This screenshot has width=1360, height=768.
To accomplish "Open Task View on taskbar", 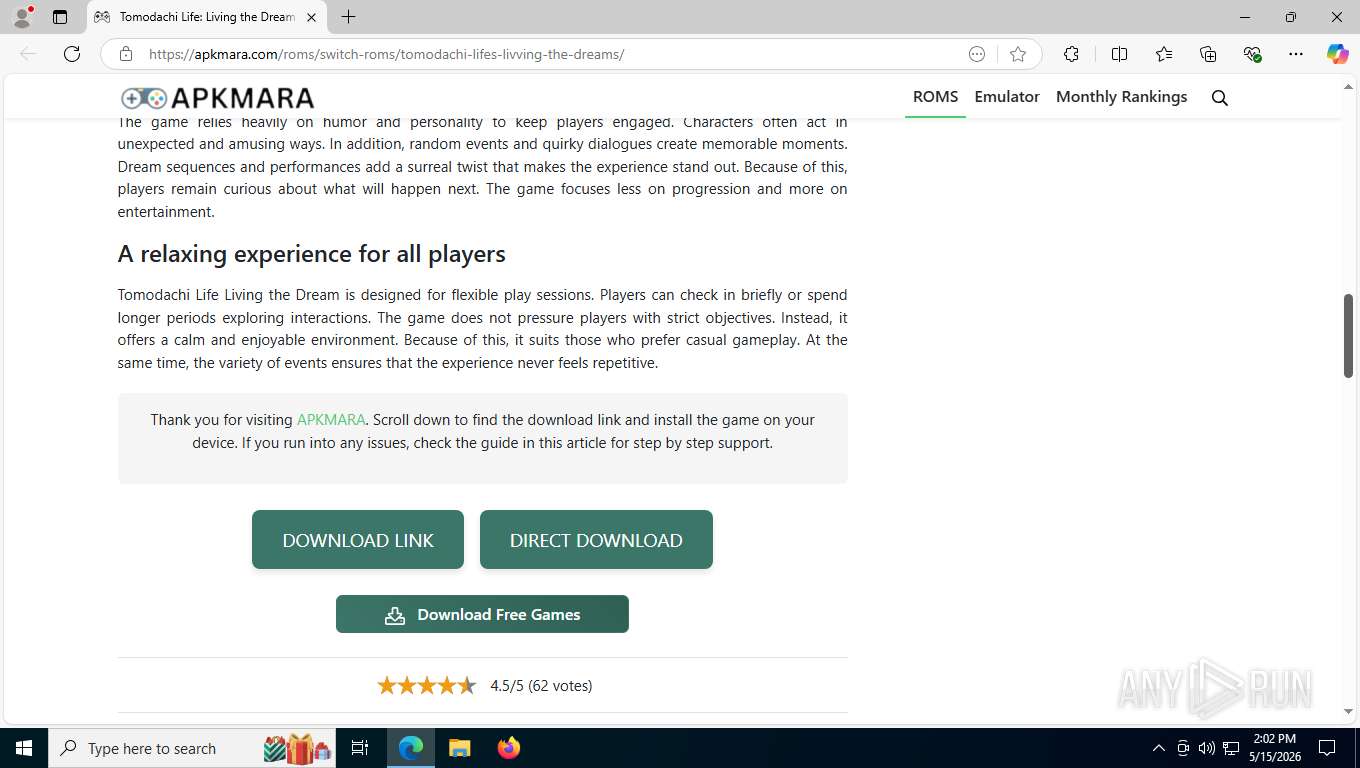I will pos(360,748).
